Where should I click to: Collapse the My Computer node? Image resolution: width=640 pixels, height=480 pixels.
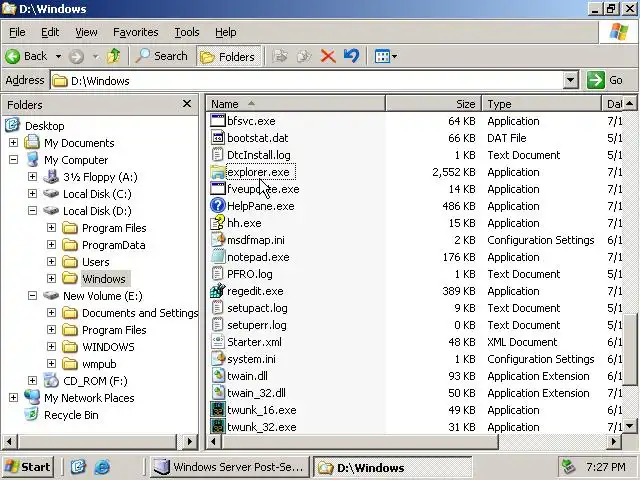13,160
